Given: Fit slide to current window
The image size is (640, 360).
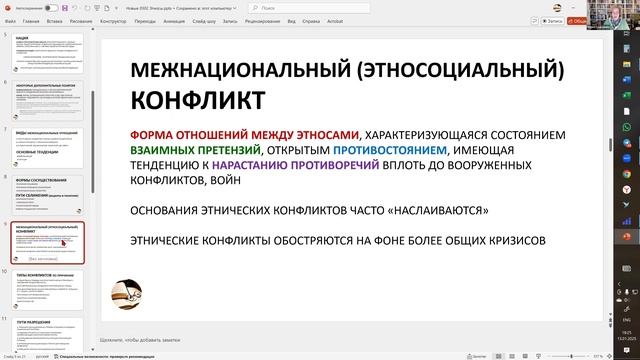Looking at the screenshot, I should click(x=609, y=356).
